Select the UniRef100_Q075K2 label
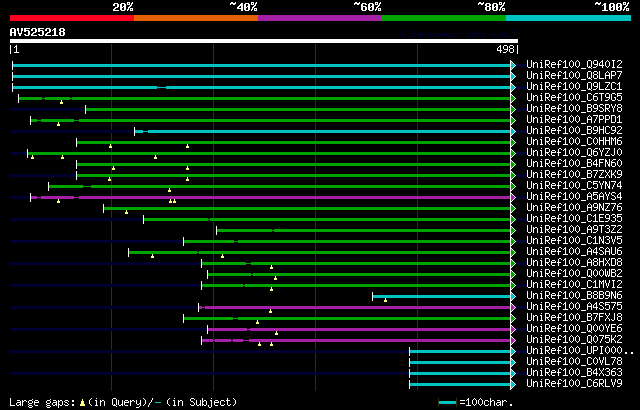640x410 pixels. [574, 340]
